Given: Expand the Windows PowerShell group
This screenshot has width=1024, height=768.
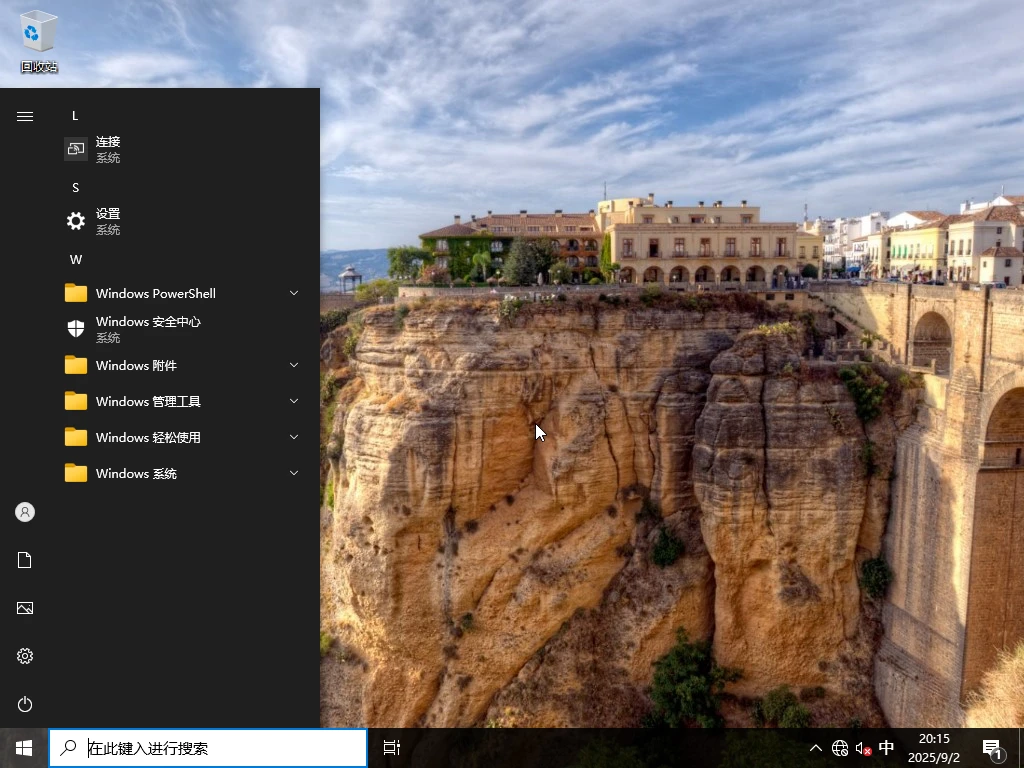Looking at the screenshot, I should click(293, 293).
